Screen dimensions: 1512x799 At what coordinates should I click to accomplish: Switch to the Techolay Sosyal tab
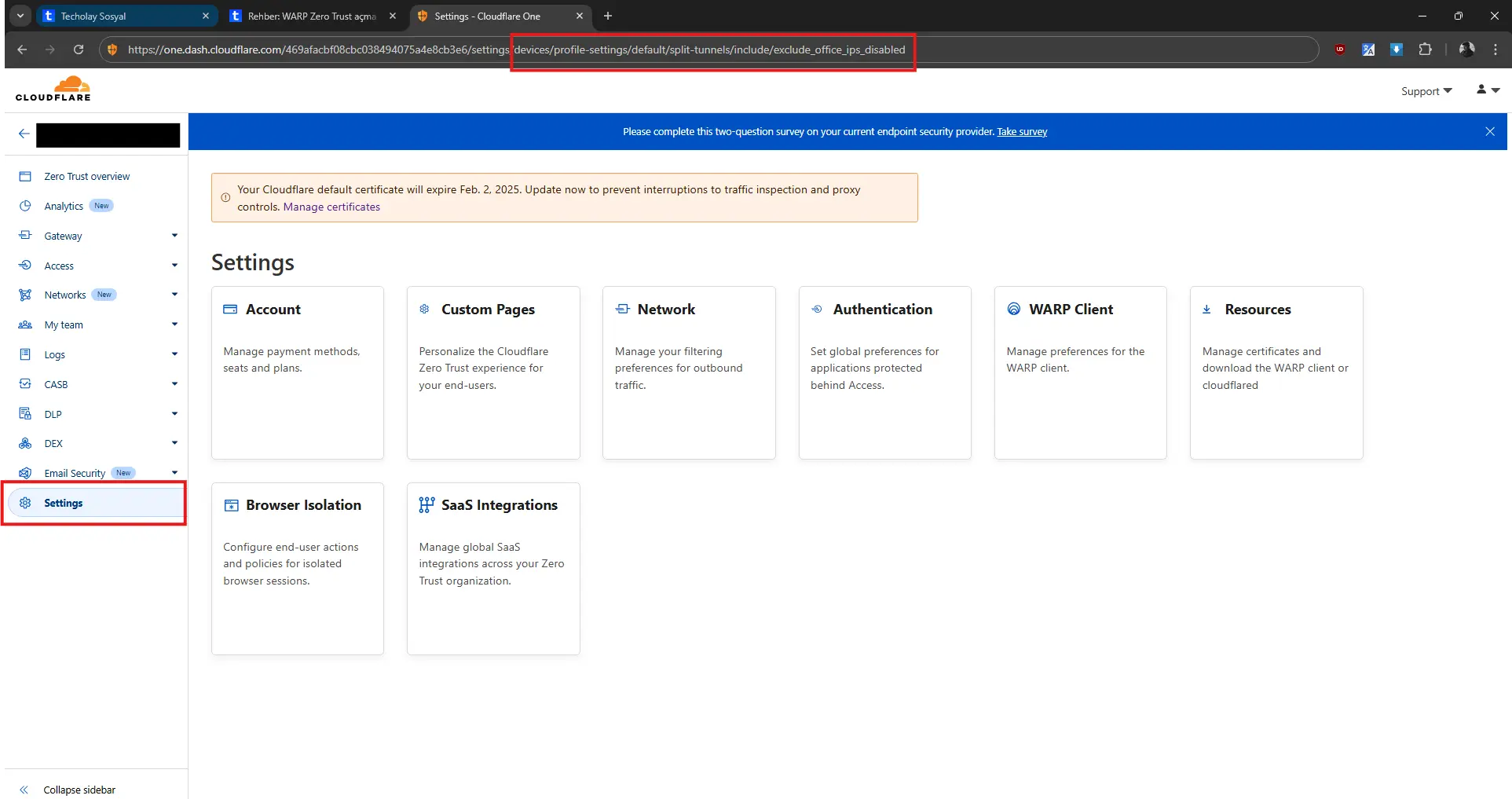point(126,16)
